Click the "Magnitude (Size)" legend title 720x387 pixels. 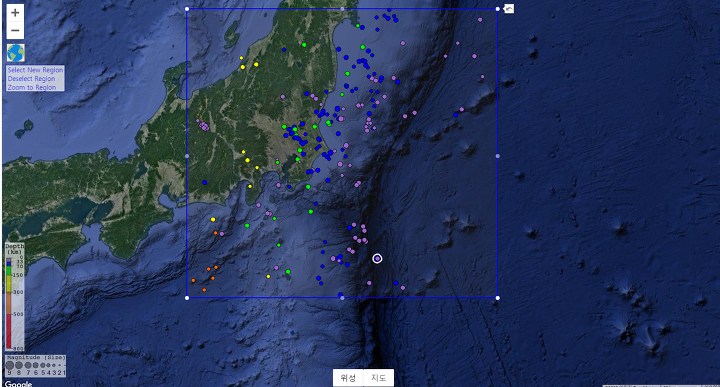click(36, 357)
